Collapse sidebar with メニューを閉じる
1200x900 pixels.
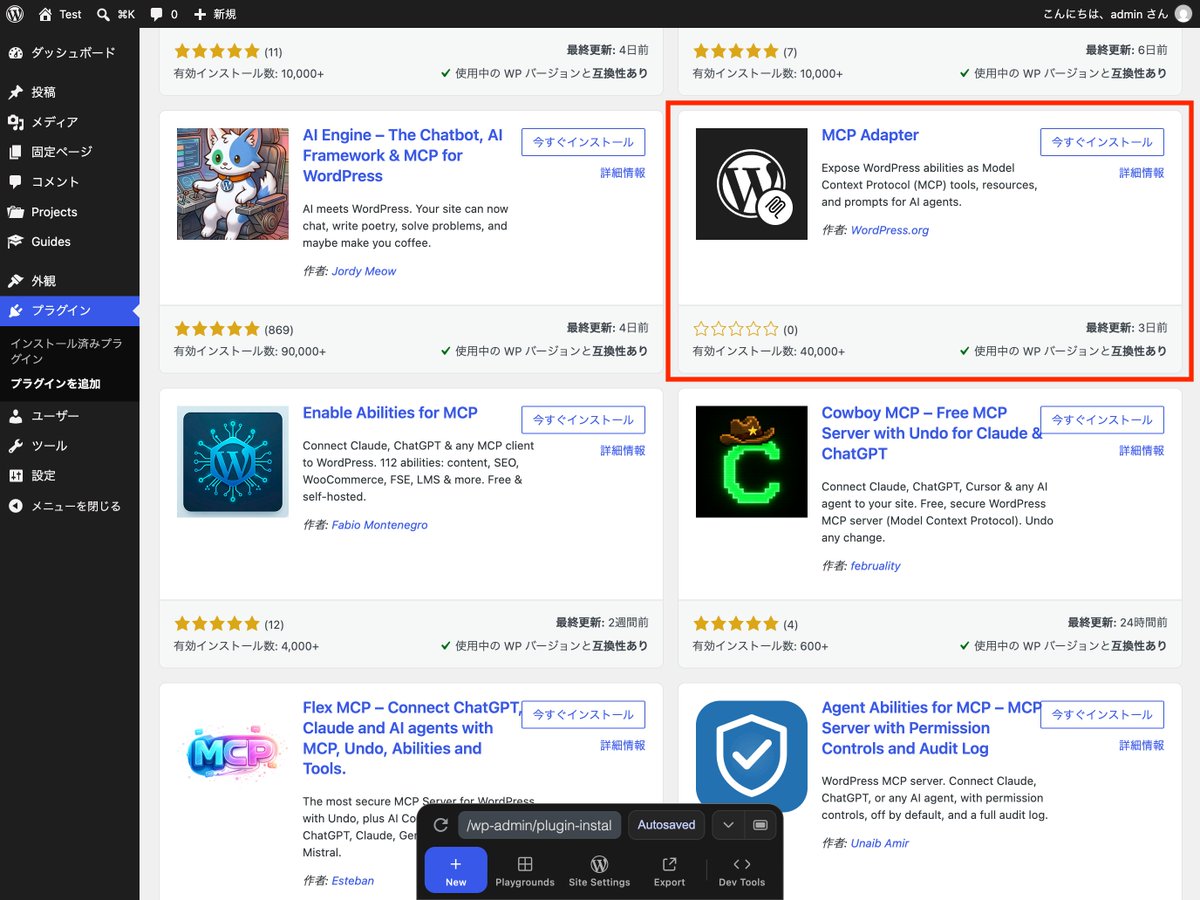(70, 506)
